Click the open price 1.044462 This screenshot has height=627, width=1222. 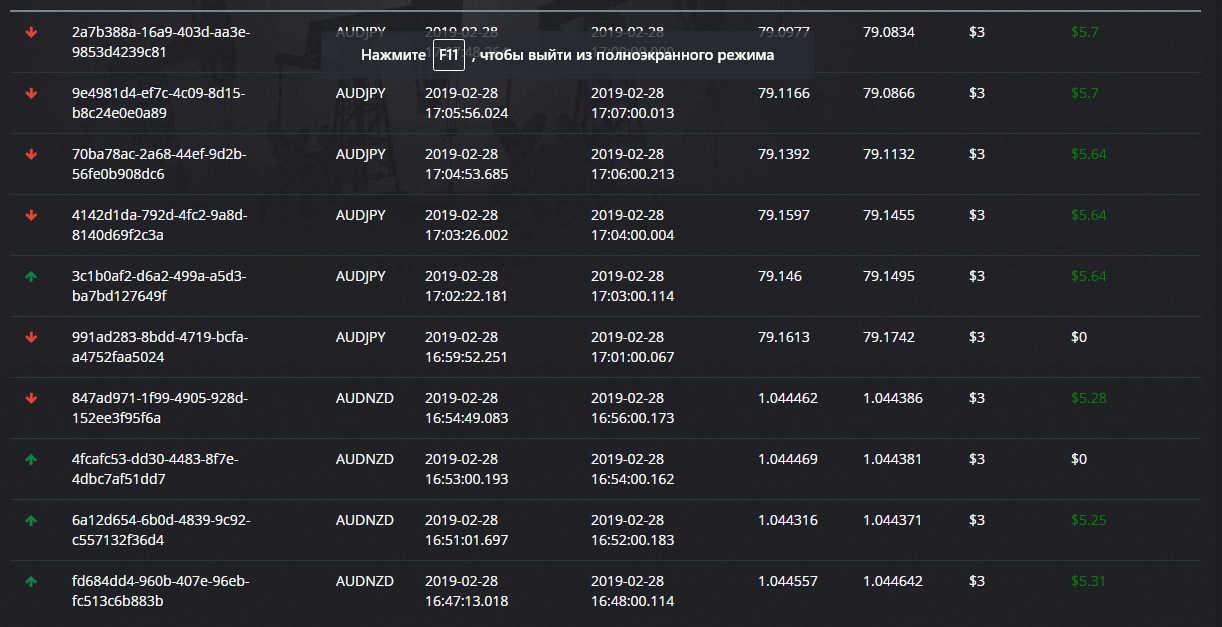point(788,398)
